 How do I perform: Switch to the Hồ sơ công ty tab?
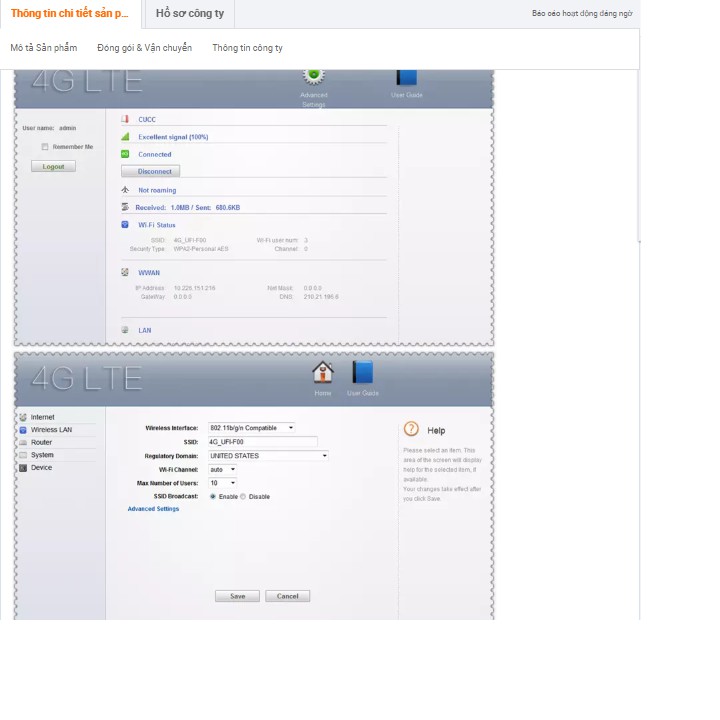(x=190, y=14)
